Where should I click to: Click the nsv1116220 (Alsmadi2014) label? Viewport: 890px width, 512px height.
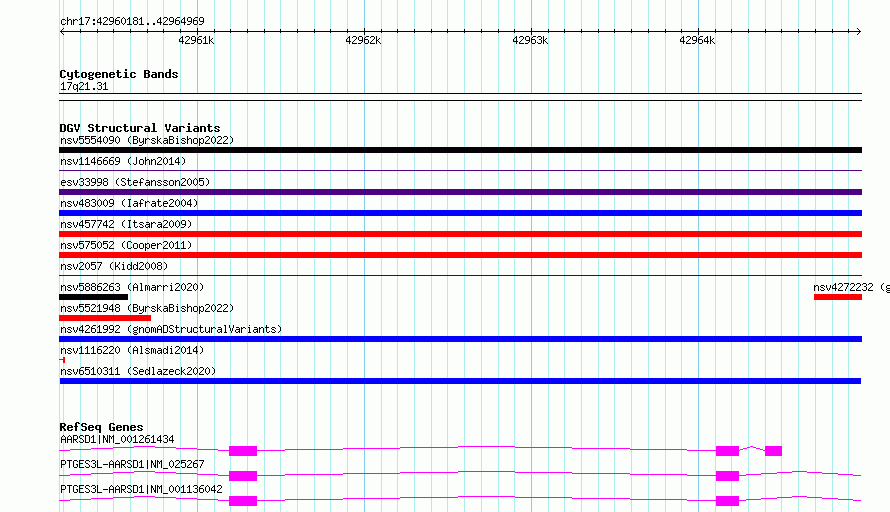pos(132,350)
